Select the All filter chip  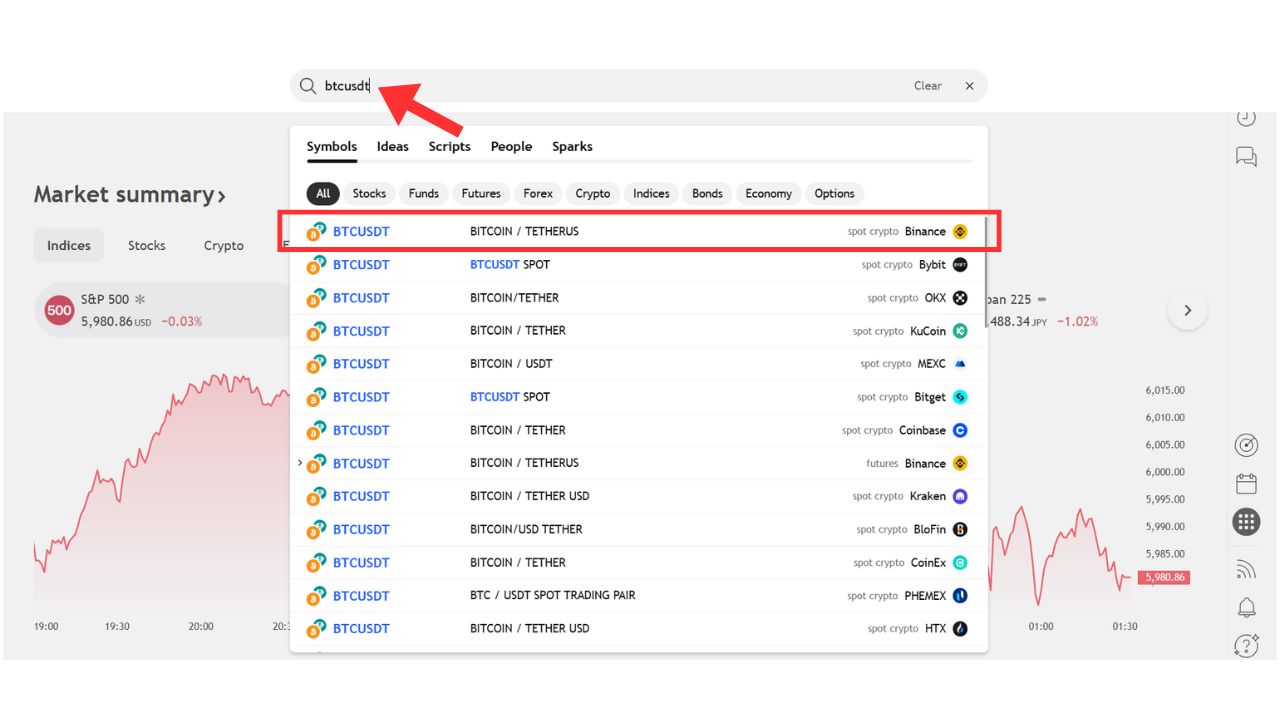(x=323, y=193)
